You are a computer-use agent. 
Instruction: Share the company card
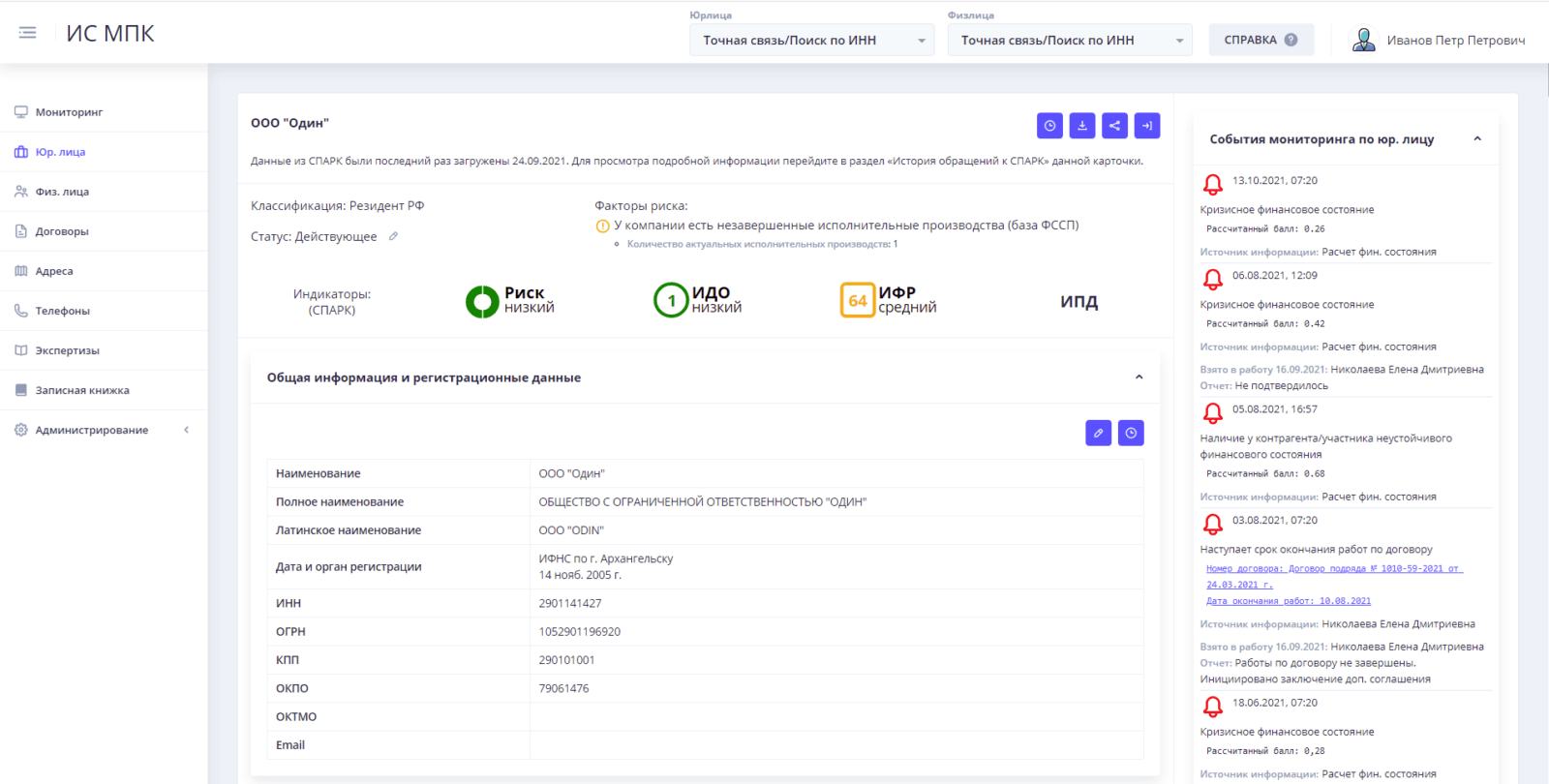click(x=1114, y=126)
